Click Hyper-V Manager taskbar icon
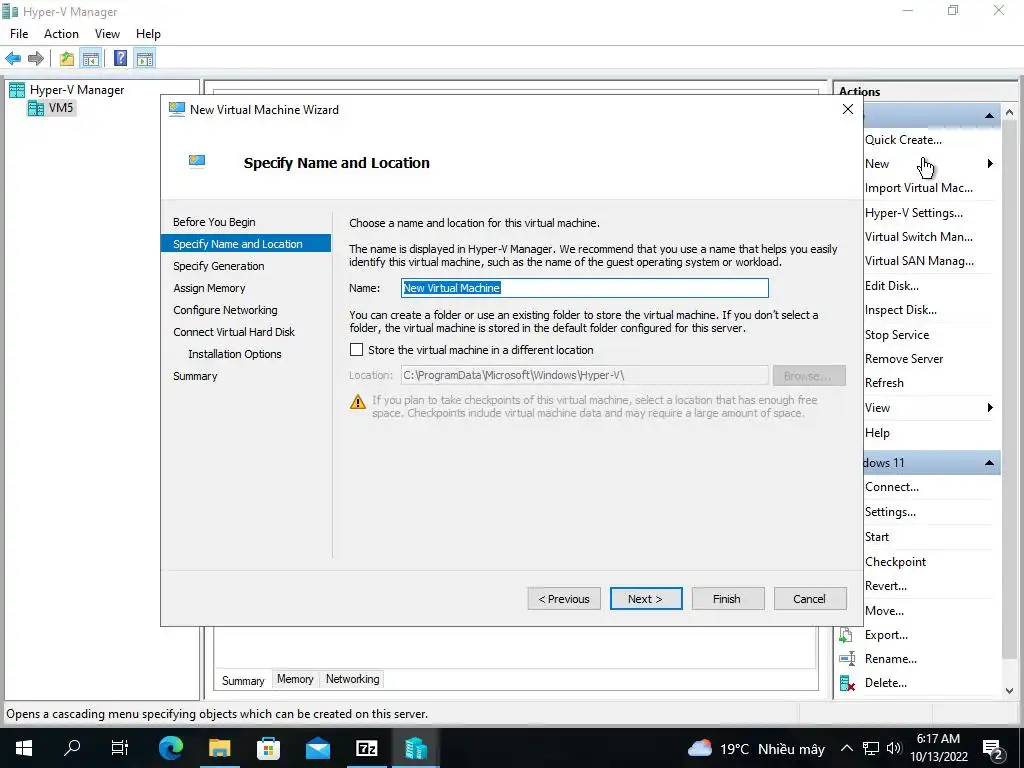Image resolution: width=1024 pixels, height=768 pixels. click(415, 748)
